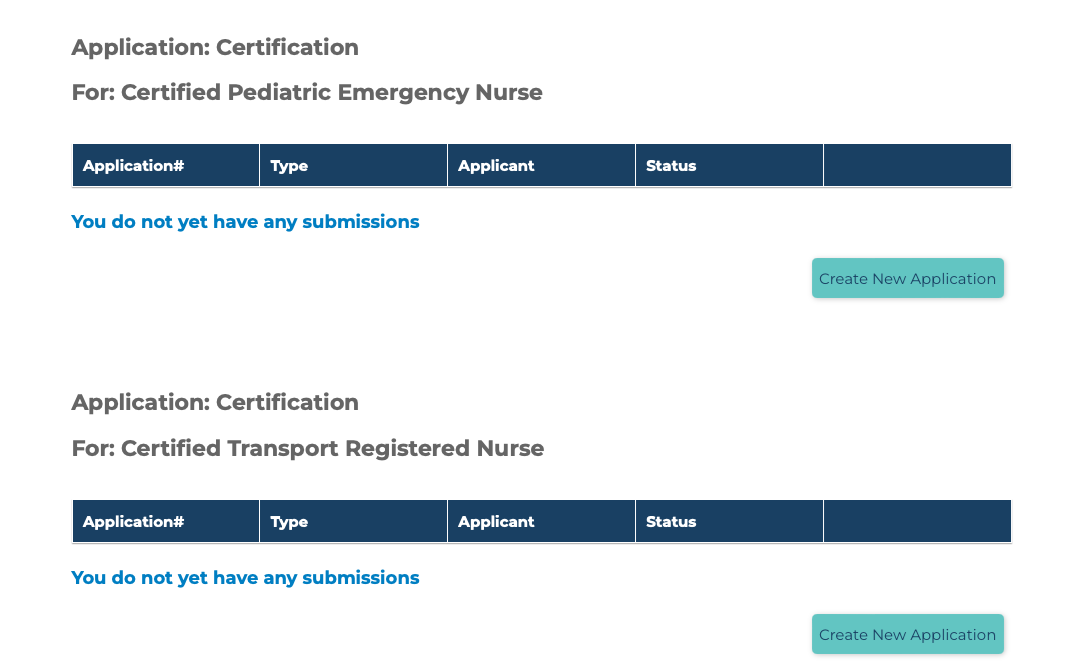
Task: Click "For: Certified Transport Registered Nurse" heading
Action: point(308,449)
